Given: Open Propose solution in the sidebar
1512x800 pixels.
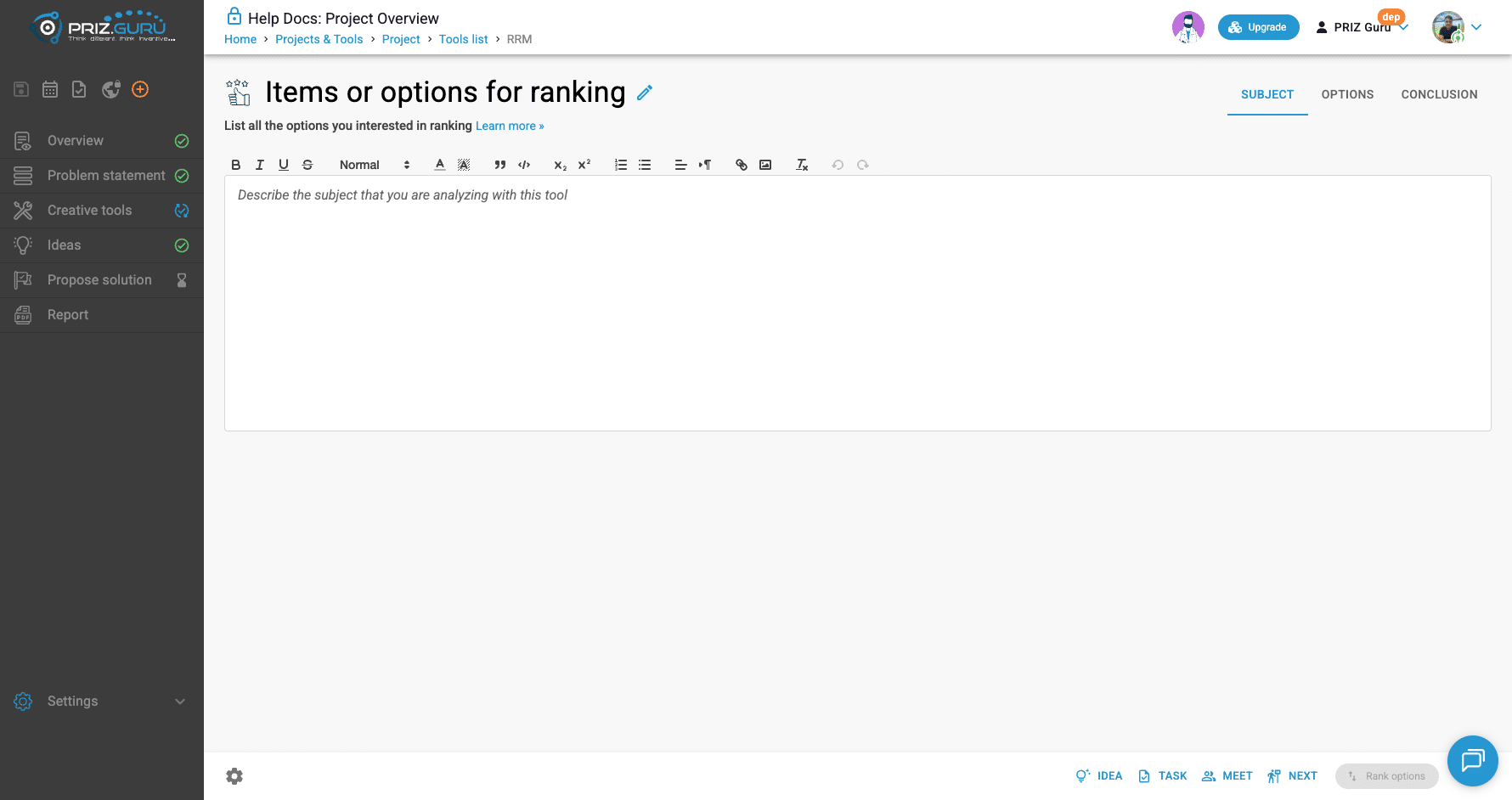Looking at the screenshot, I should [102, 279].
